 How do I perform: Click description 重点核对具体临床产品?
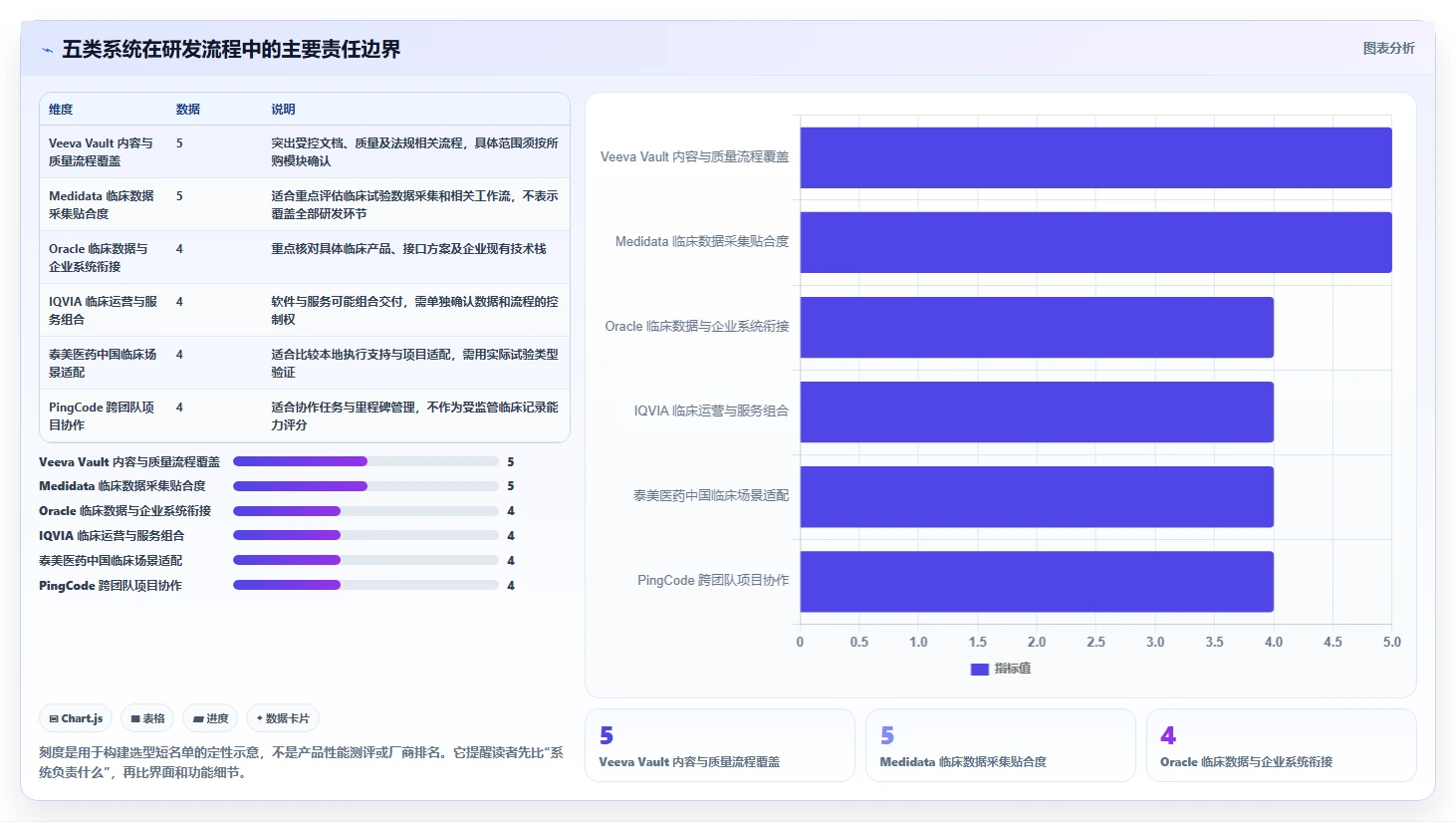pyautogui.click(x=408, y=249)
